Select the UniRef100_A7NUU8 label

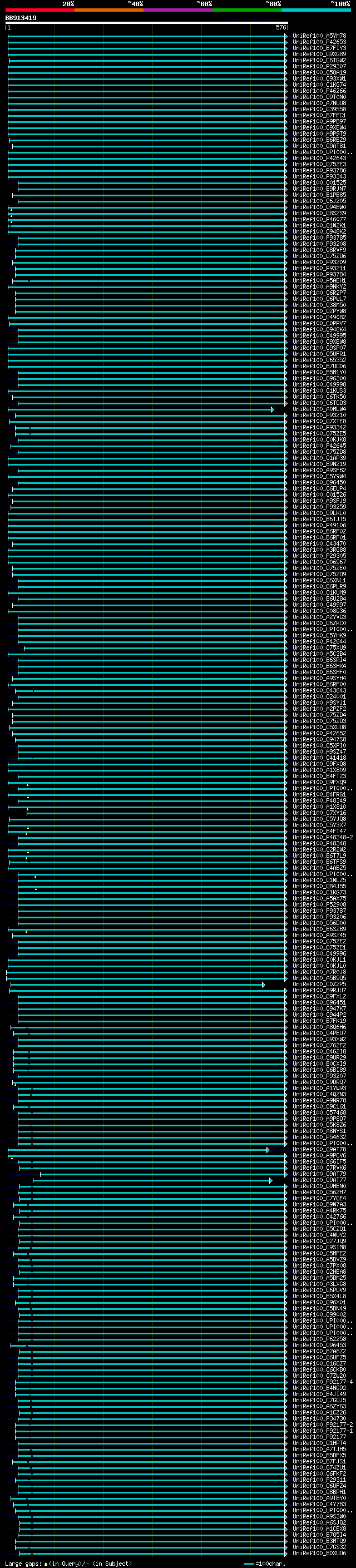click(319, 103)
